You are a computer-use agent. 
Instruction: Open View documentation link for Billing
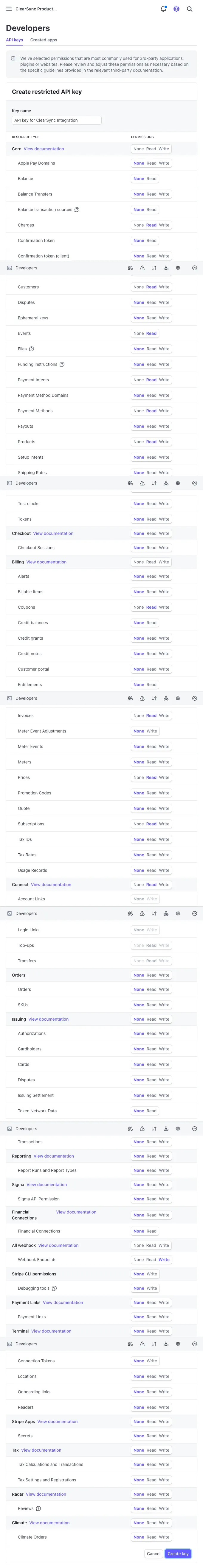[46, 562]
